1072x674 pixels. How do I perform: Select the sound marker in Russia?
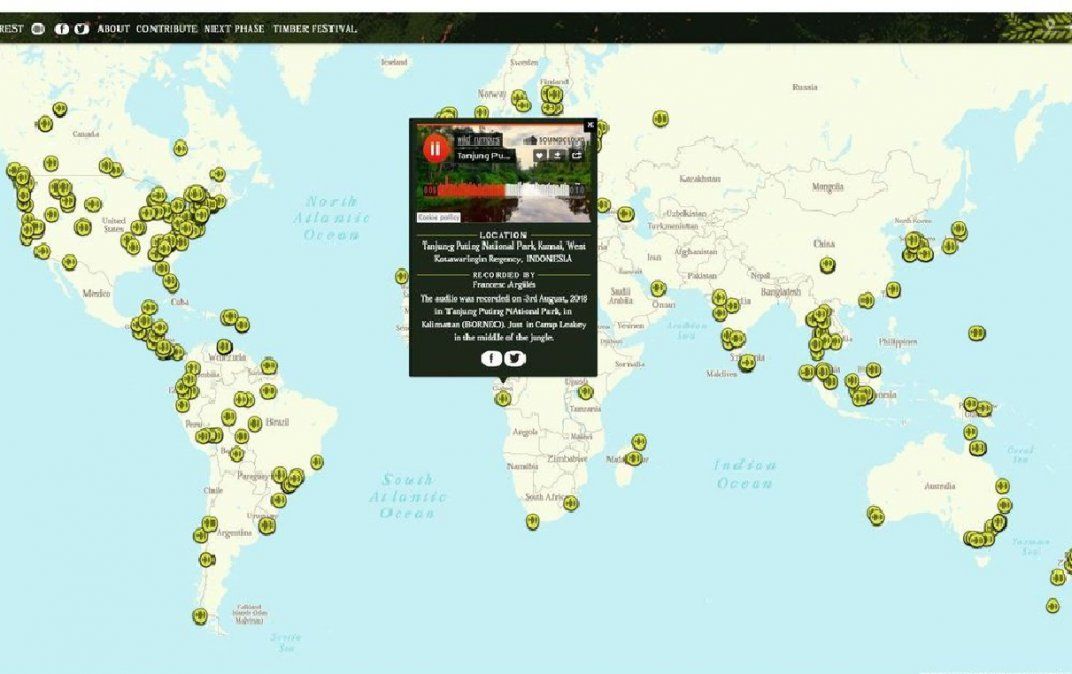660,118
